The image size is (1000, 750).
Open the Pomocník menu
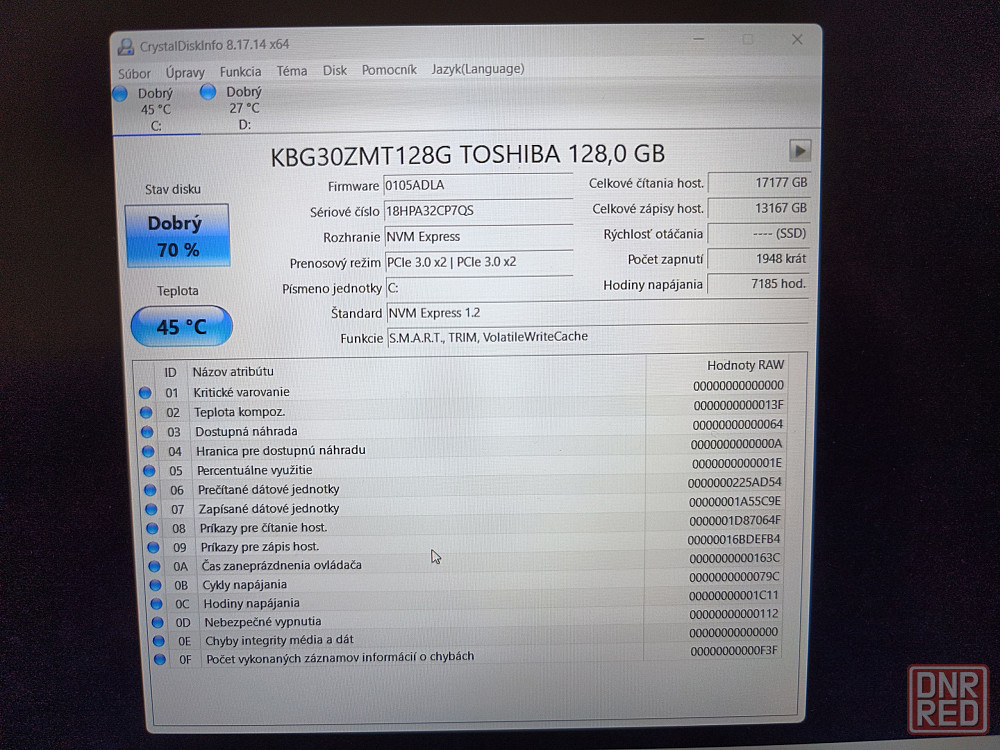coord(389,70)
